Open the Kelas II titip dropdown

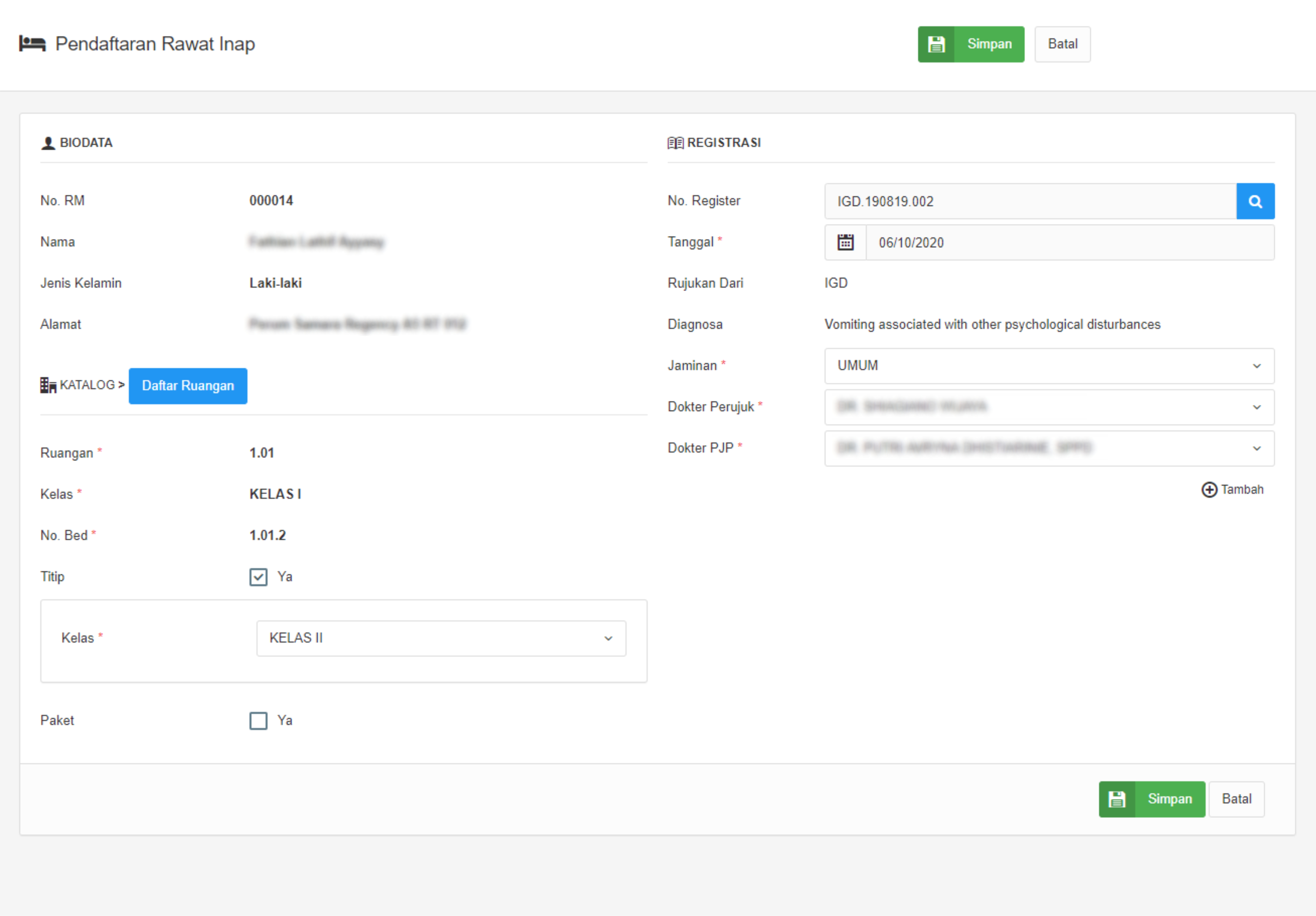[441, 638]
